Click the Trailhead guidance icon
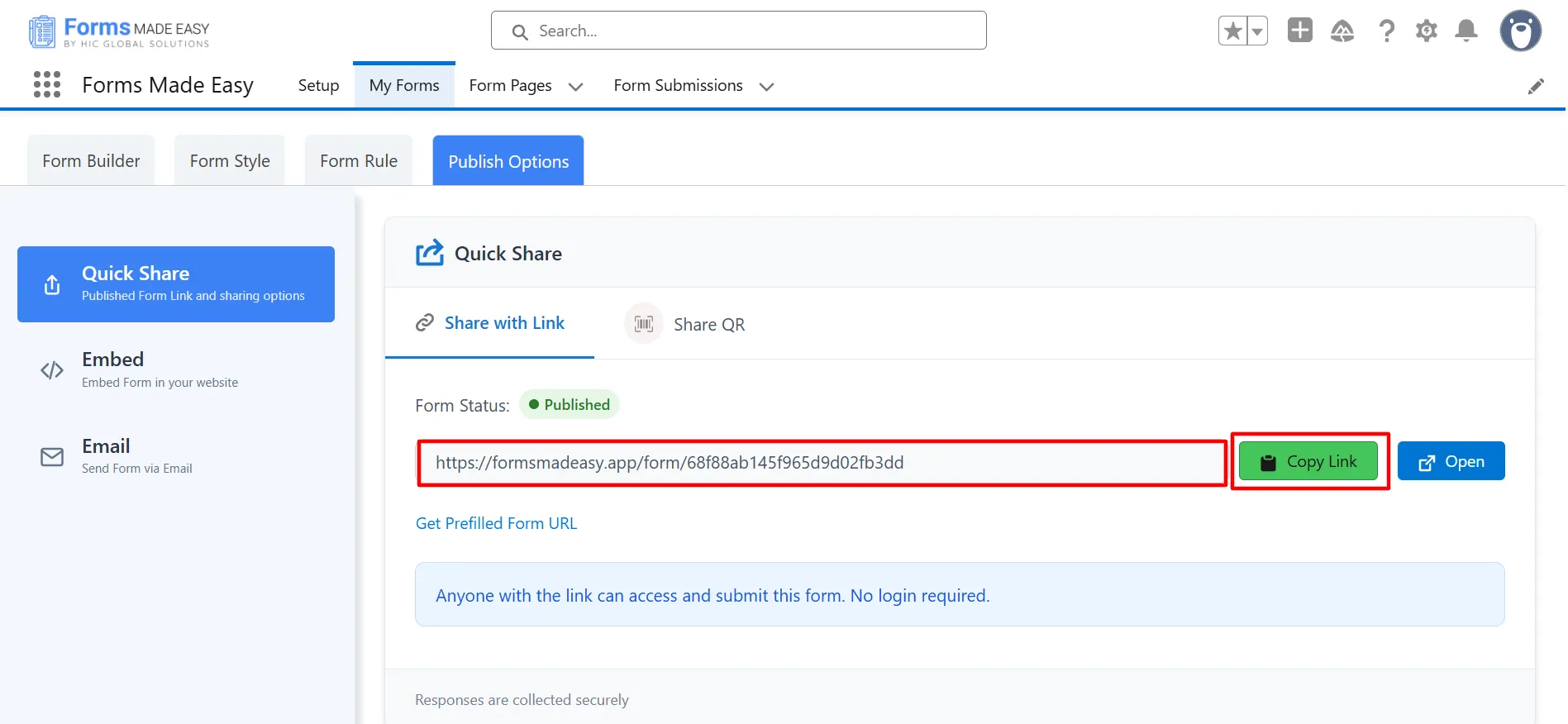Viewport: 1568px width, 724px height. (1342, 31)
